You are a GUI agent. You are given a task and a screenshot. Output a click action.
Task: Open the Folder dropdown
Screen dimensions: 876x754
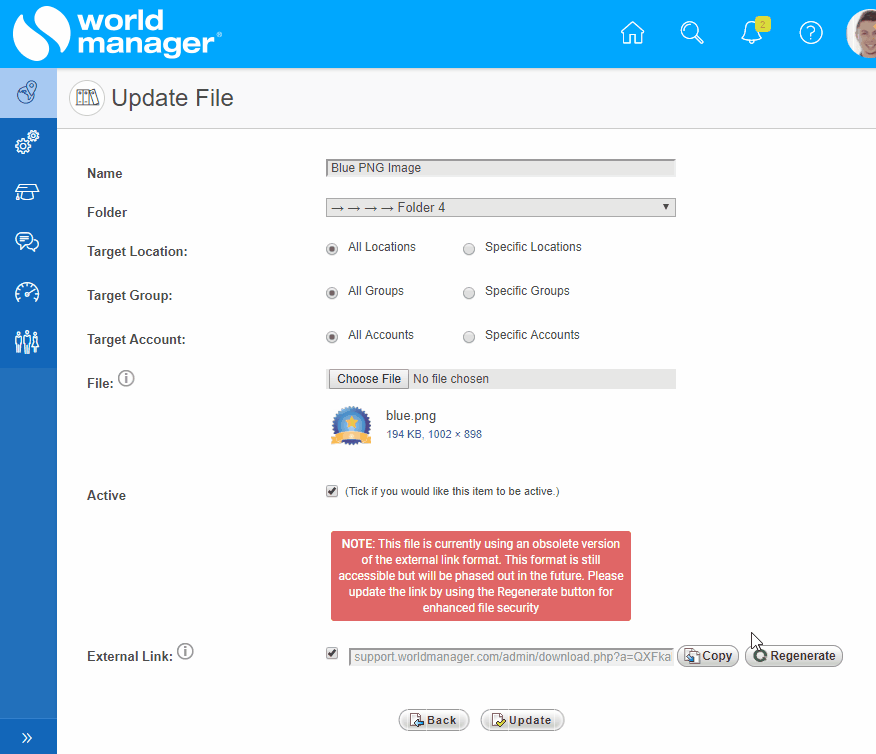501,208
